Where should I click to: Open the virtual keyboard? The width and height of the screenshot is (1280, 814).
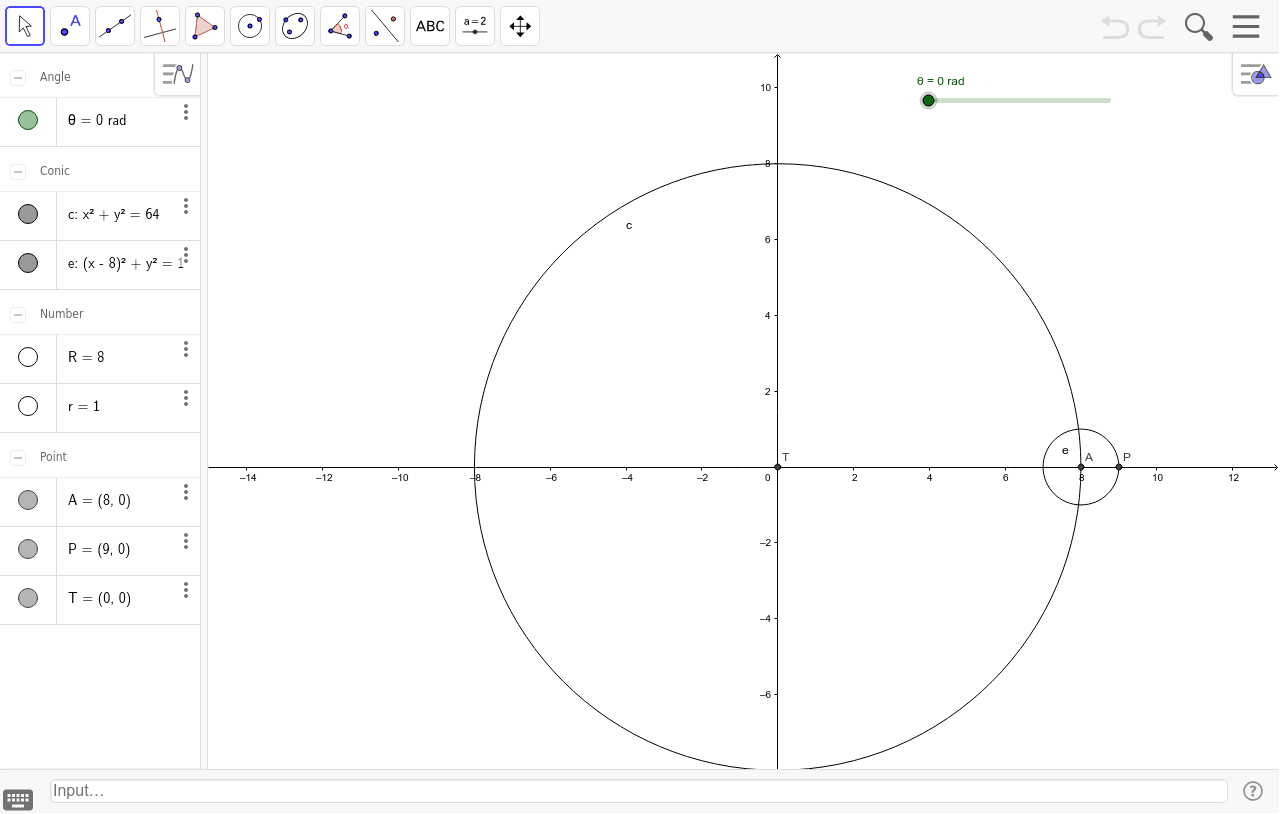pos(18,799)
